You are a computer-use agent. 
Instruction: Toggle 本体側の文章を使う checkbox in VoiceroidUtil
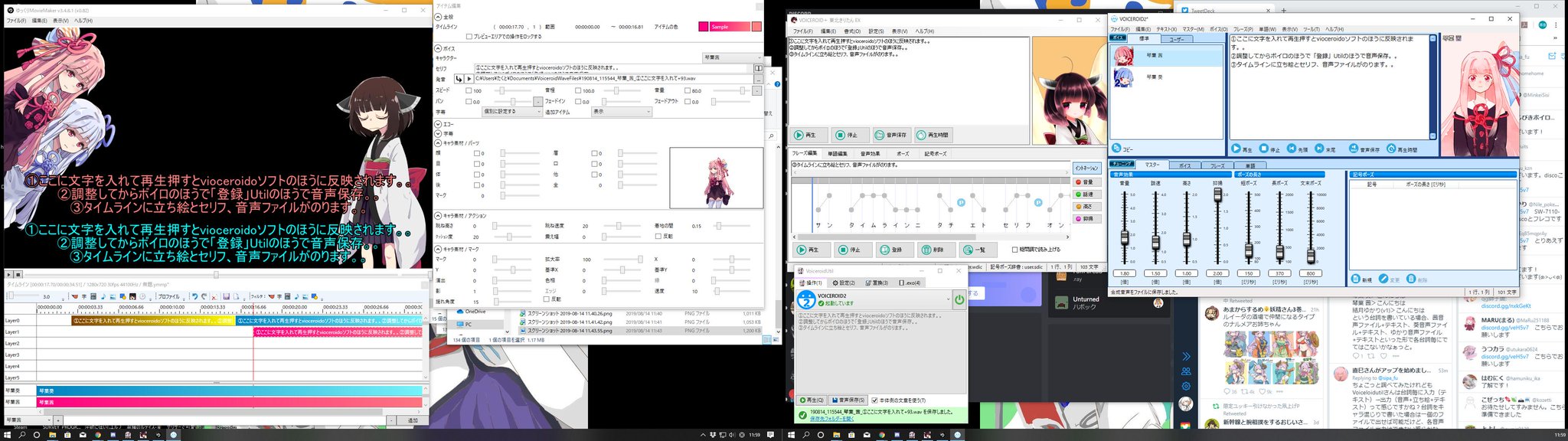[x=874, y=400]
